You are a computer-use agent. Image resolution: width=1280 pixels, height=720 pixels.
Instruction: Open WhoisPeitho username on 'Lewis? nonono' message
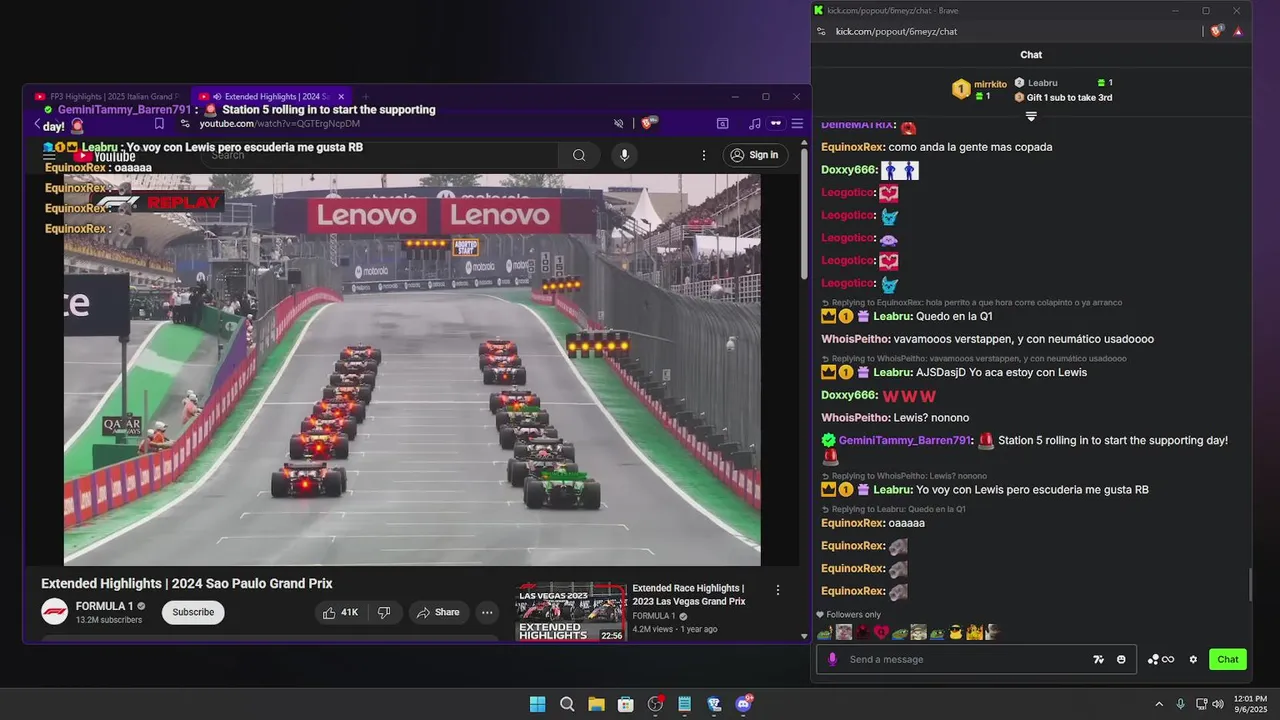[854, 418]
